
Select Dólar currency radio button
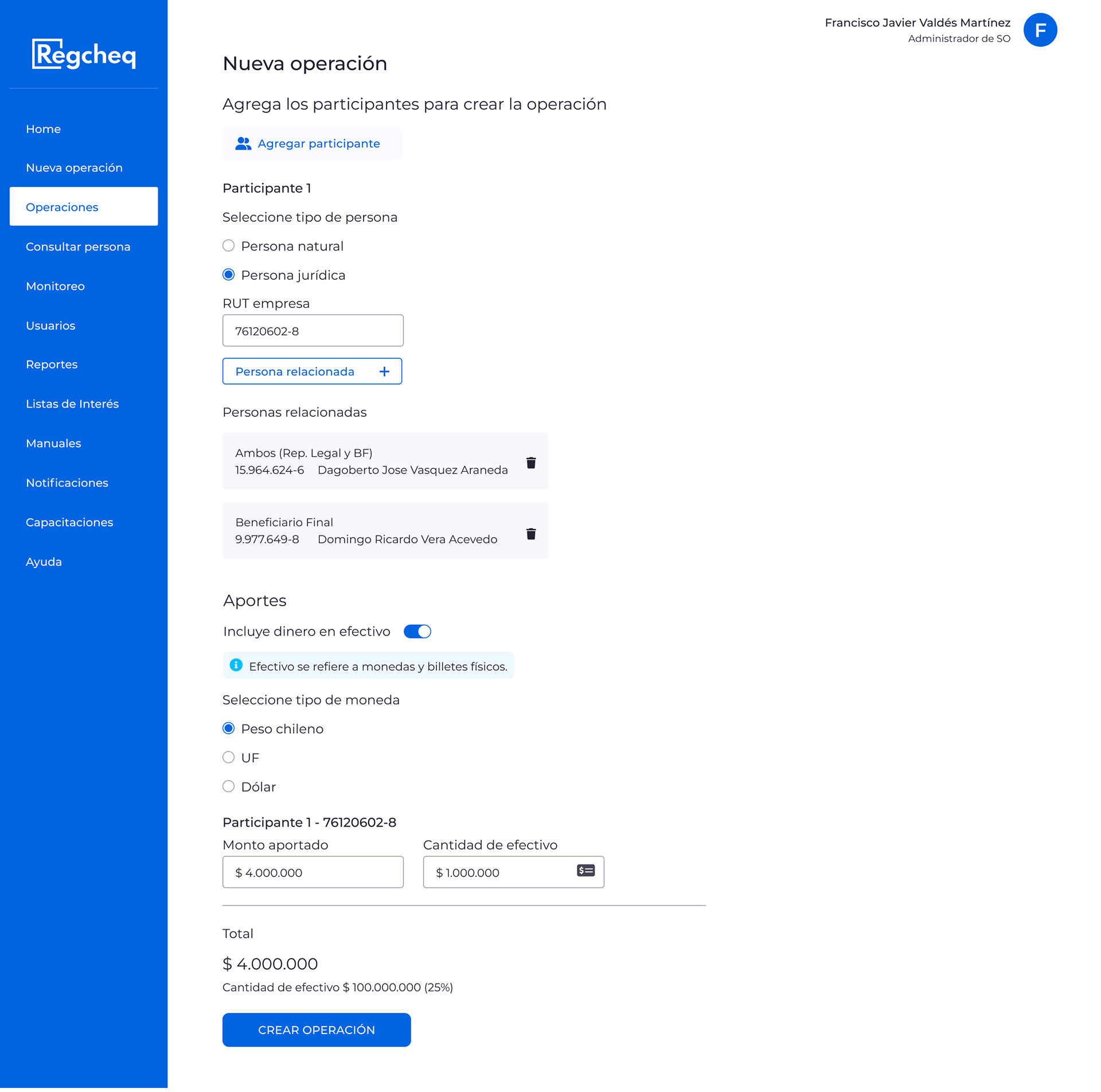[228, 786]
